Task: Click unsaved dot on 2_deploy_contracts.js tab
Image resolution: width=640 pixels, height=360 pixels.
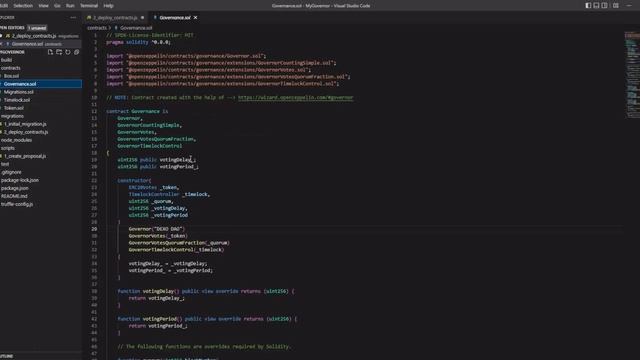Action: tap(142, 18)
